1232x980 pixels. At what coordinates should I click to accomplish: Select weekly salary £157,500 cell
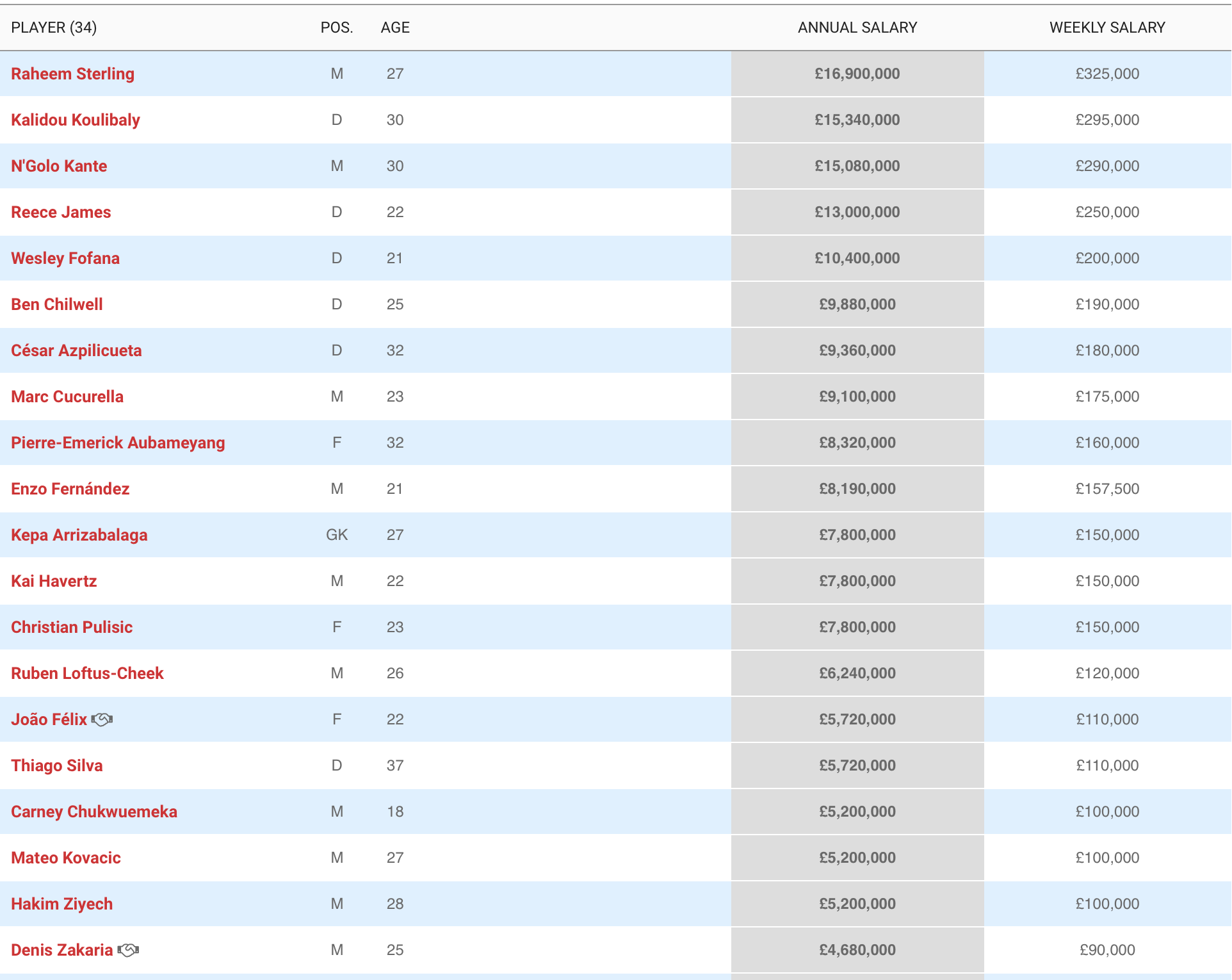coord(1107,489)
